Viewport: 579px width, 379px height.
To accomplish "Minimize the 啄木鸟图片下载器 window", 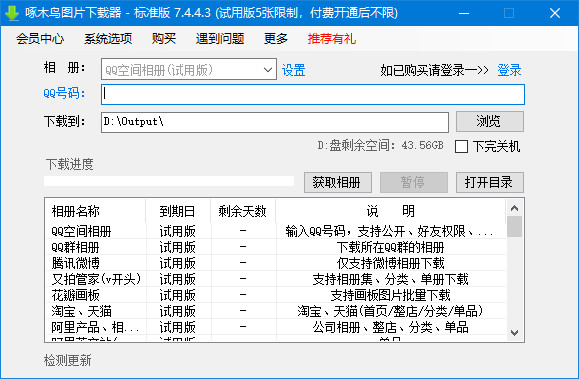I will pyautogui.click(x=464, y=13).
